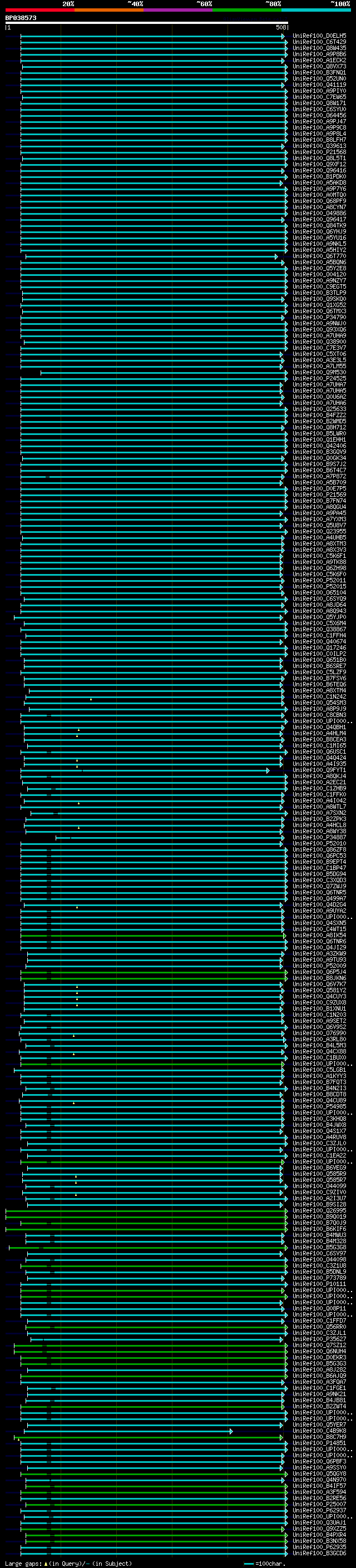This screenshot has width=356, height=1568.
Task: Select UniRef100_Q40674 hit name
Action: click(319, 641)
